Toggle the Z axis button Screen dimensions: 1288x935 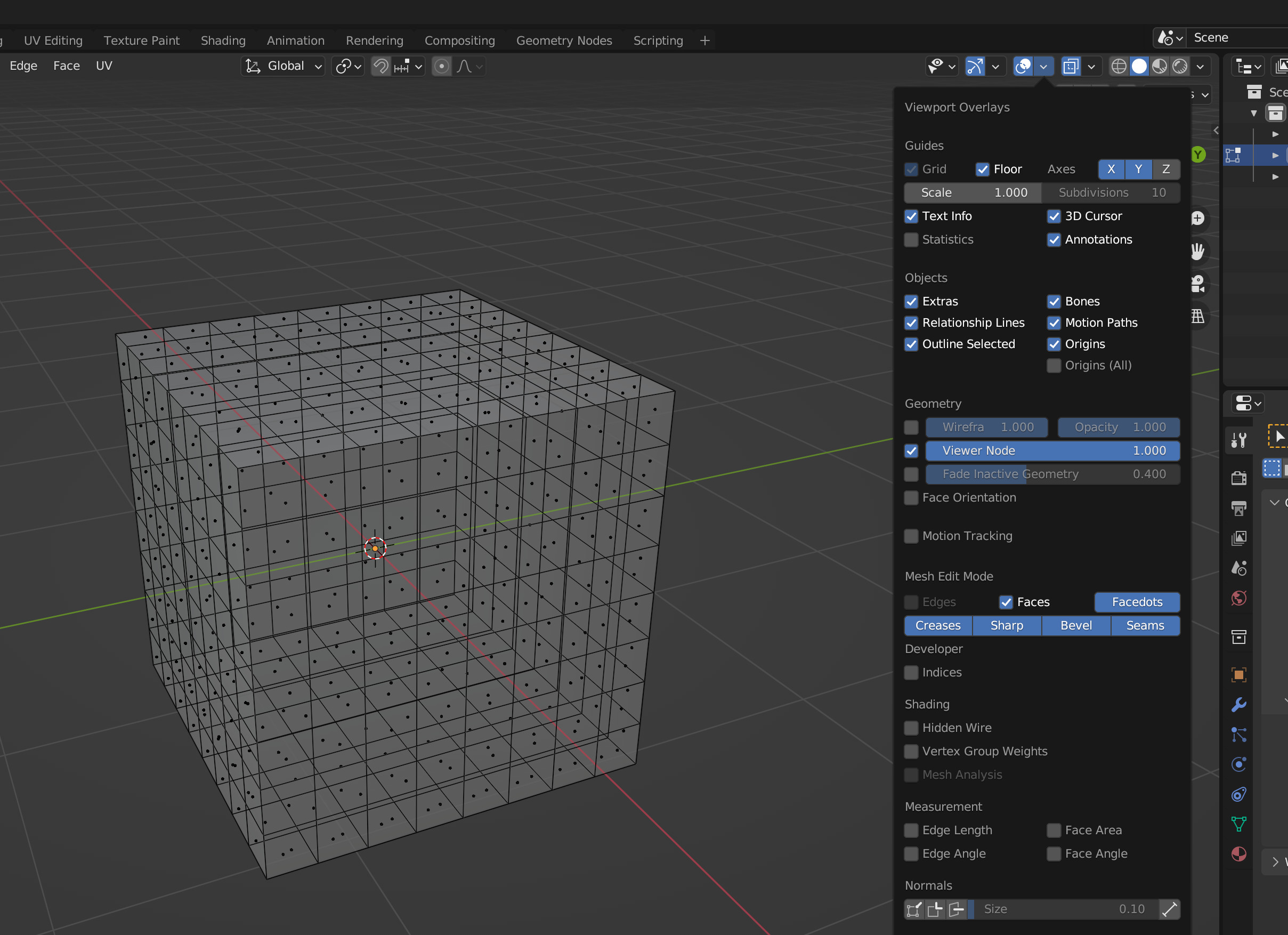pos(1165,170)
